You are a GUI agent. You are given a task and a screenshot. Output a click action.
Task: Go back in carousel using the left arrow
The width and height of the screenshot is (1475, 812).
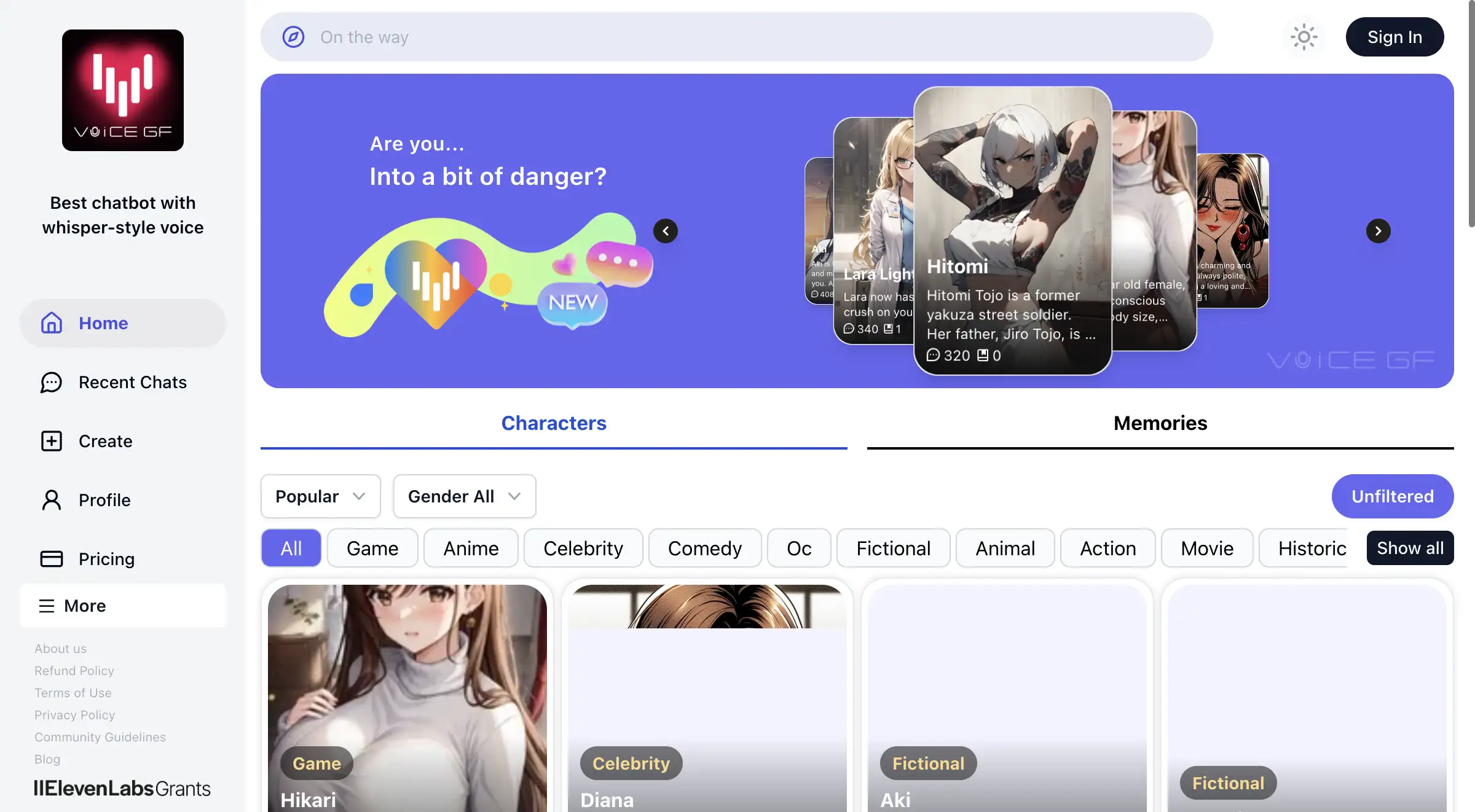[666, 231]
